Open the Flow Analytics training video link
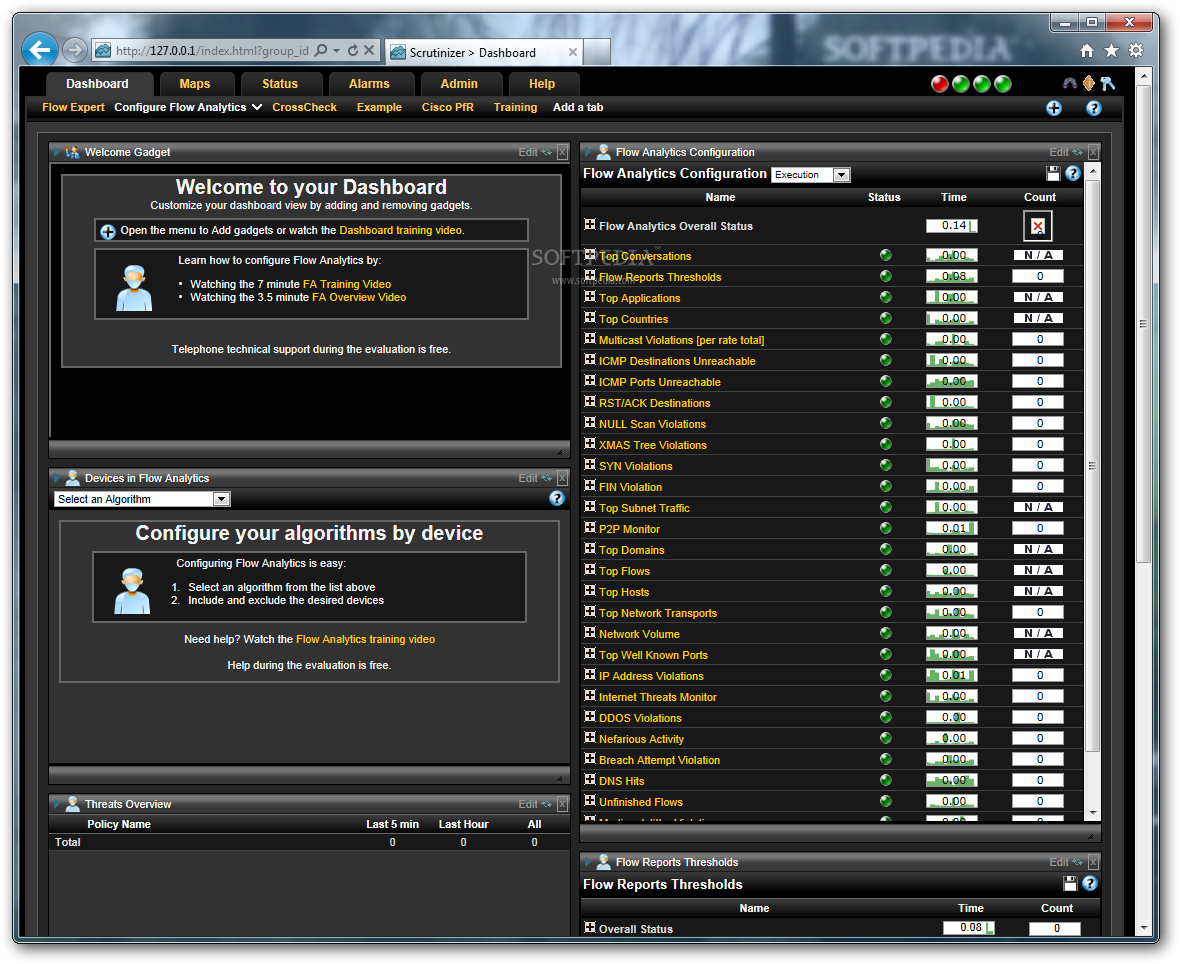Image resolution: width=1180 pixels, height=964 pixels. [x=366, y=640]
